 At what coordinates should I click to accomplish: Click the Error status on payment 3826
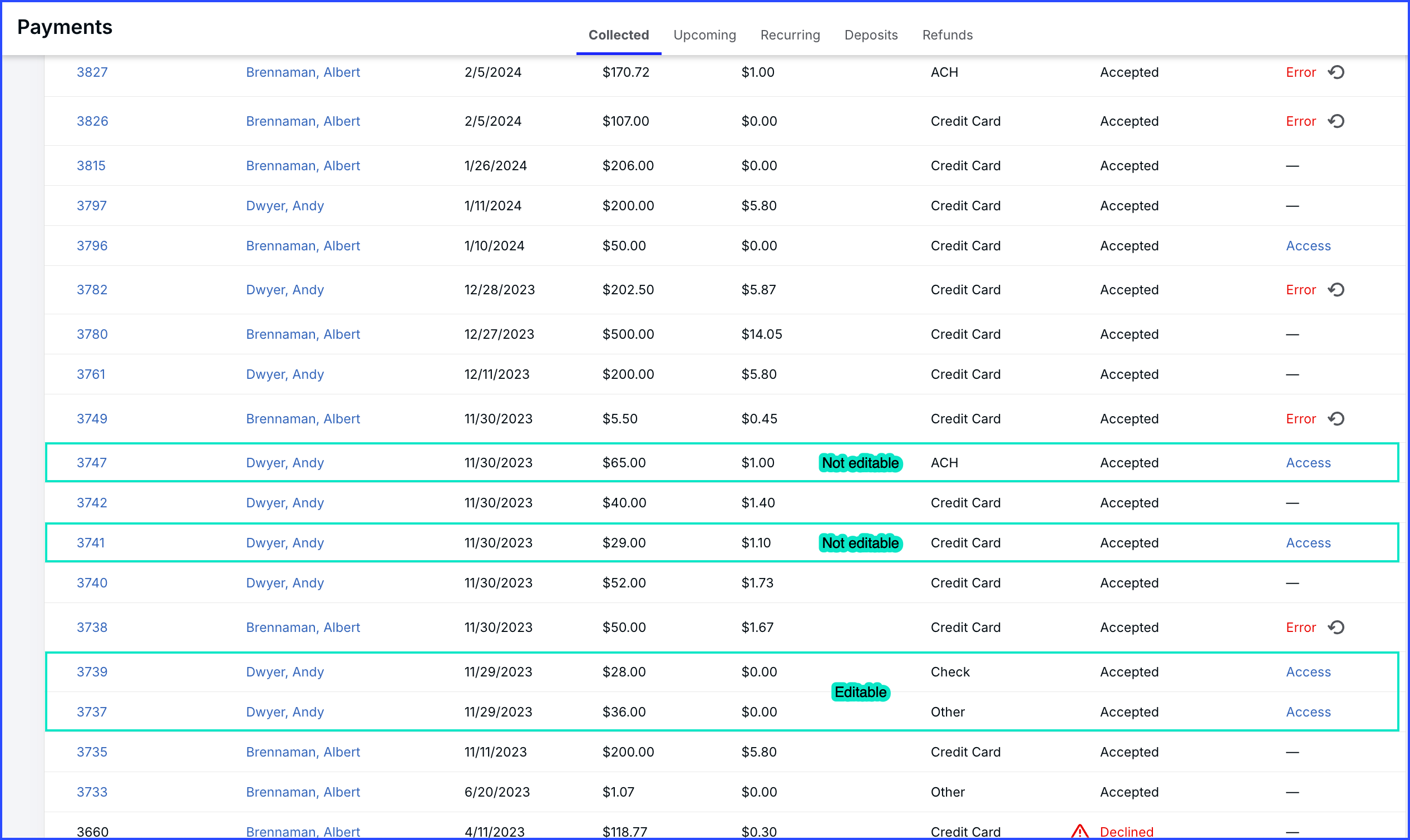click(x=1301, y=121)
